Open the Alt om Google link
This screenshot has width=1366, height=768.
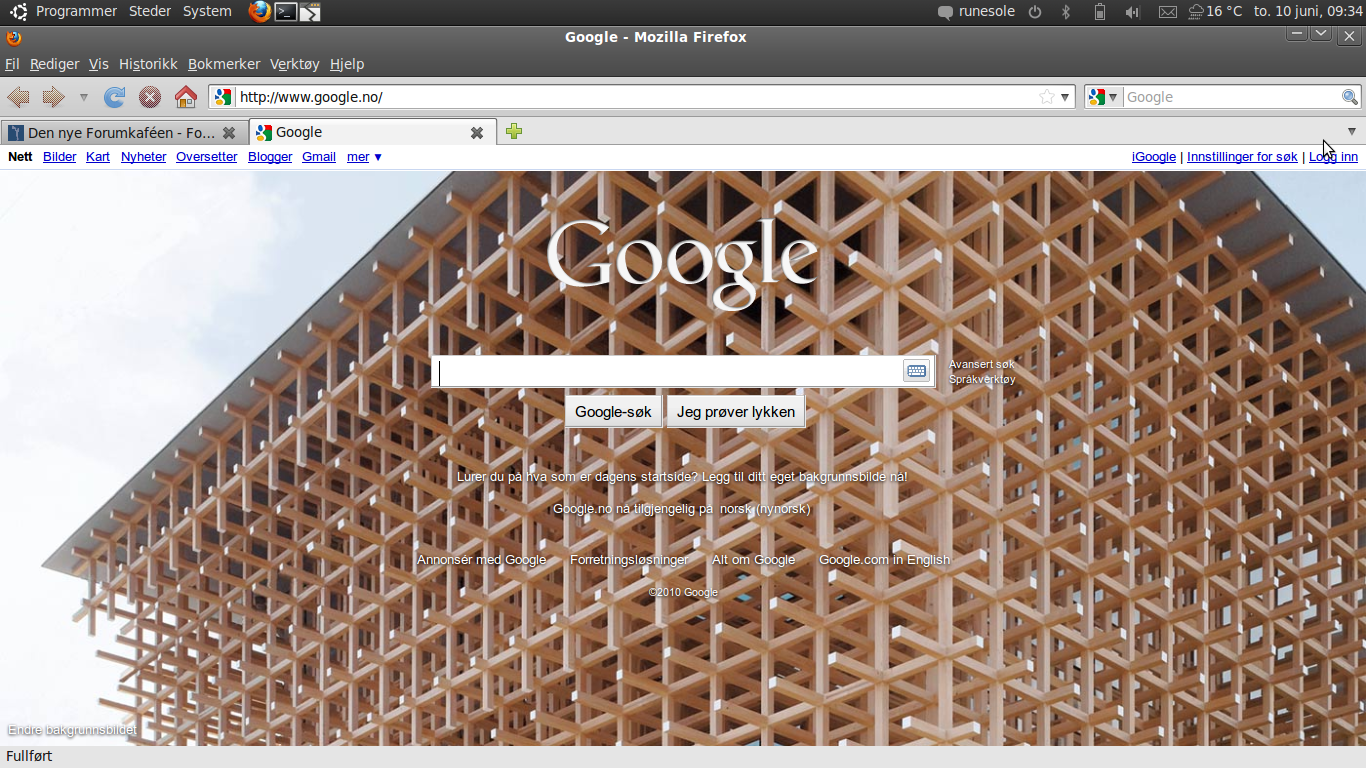tap(754, 560)
